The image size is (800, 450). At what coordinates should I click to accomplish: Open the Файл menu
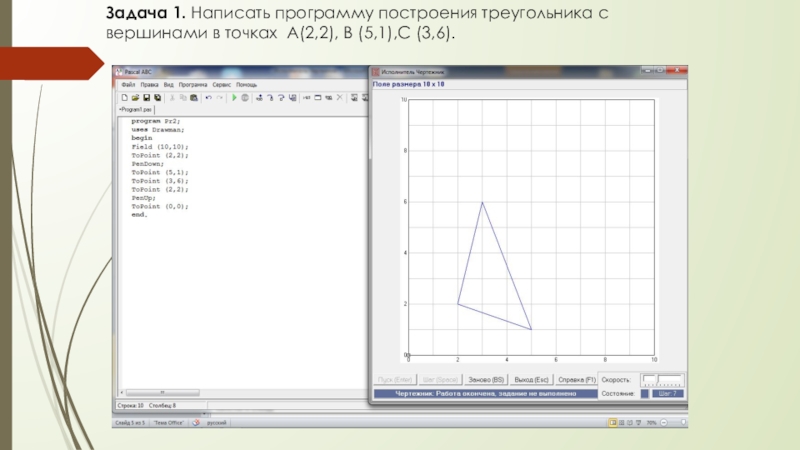point(128,85)
